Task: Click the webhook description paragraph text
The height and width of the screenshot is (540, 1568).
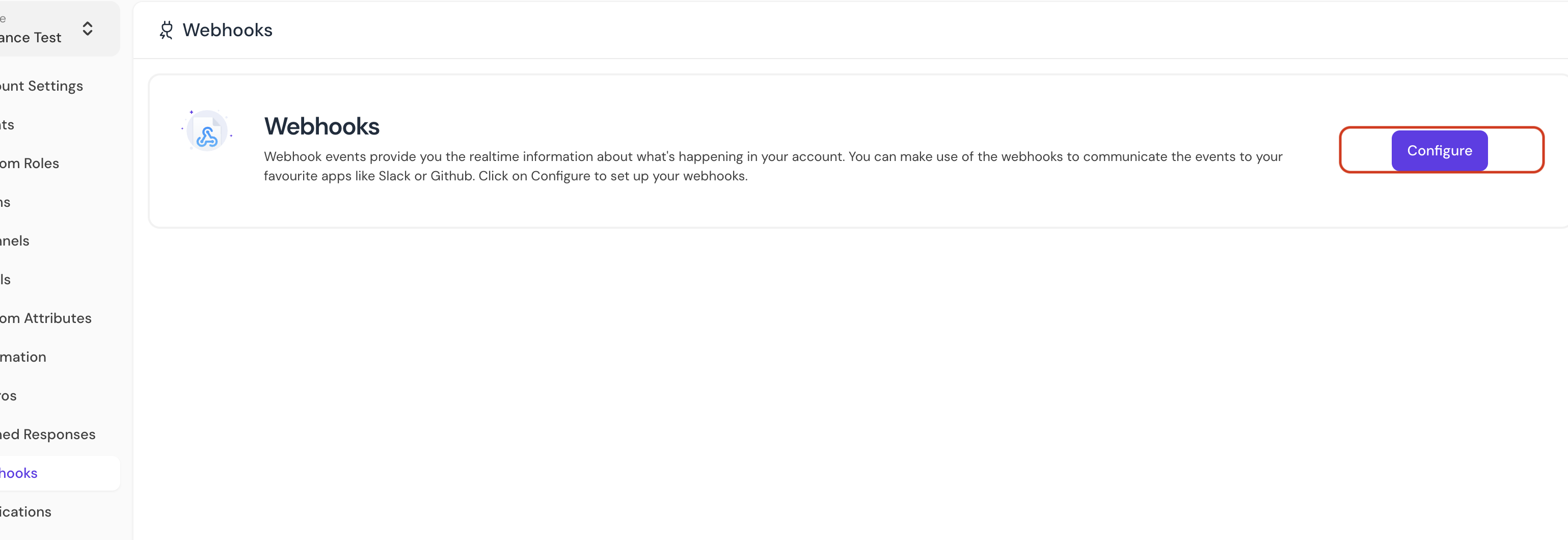Action: tap(773, 166)
